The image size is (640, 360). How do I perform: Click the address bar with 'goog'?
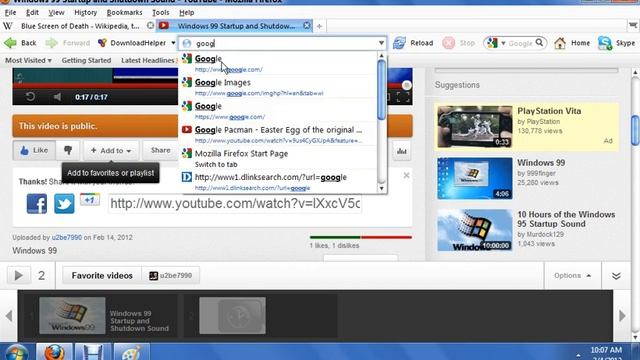point(282,43)
